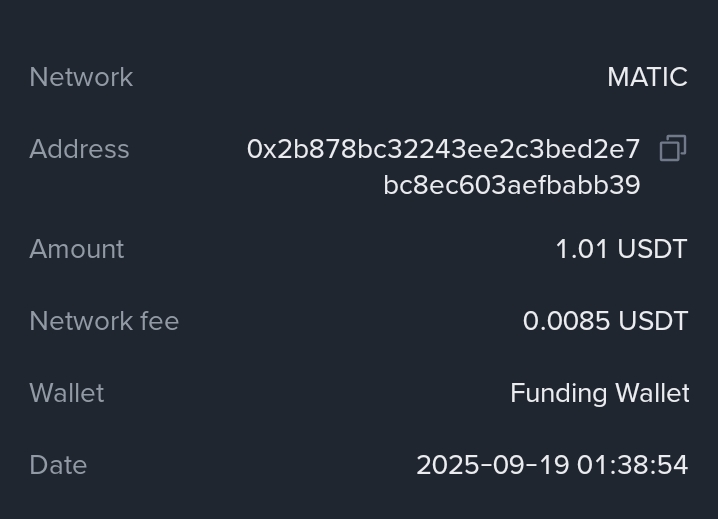Open the Funding Wallet value
Image resolution: width=718 pixels, height=519 pixels.
click(599, 393)
